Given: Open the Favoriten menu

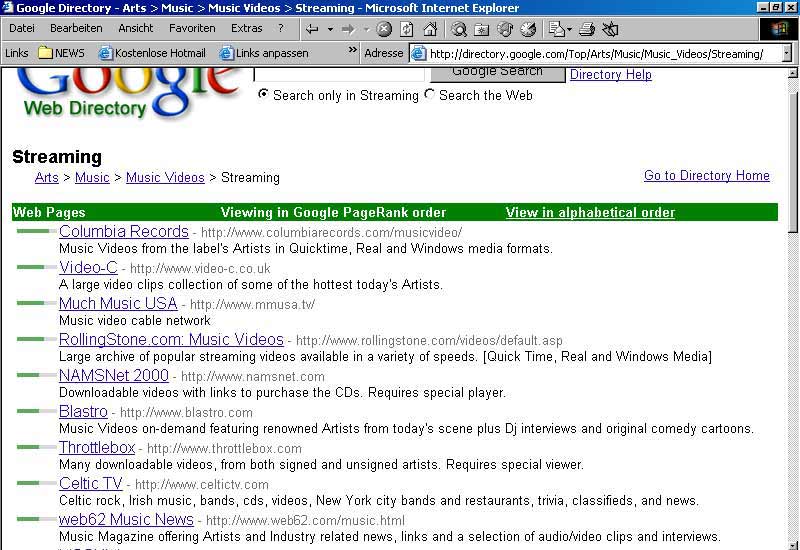Looking at the screenshot, I should [192, 29].
